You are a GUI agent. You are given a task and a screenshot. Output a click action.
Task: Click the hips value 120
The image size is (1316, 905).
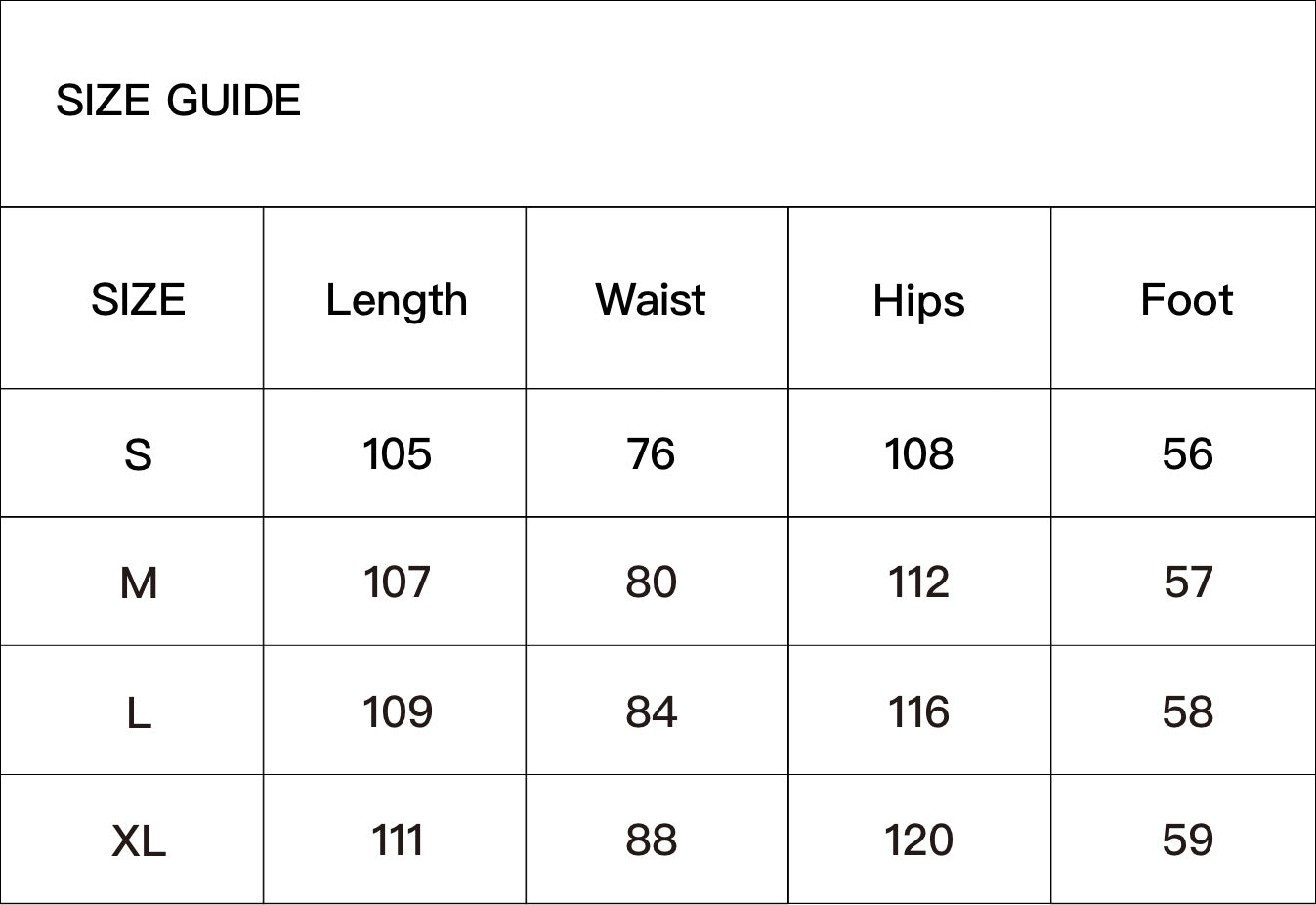918,840
